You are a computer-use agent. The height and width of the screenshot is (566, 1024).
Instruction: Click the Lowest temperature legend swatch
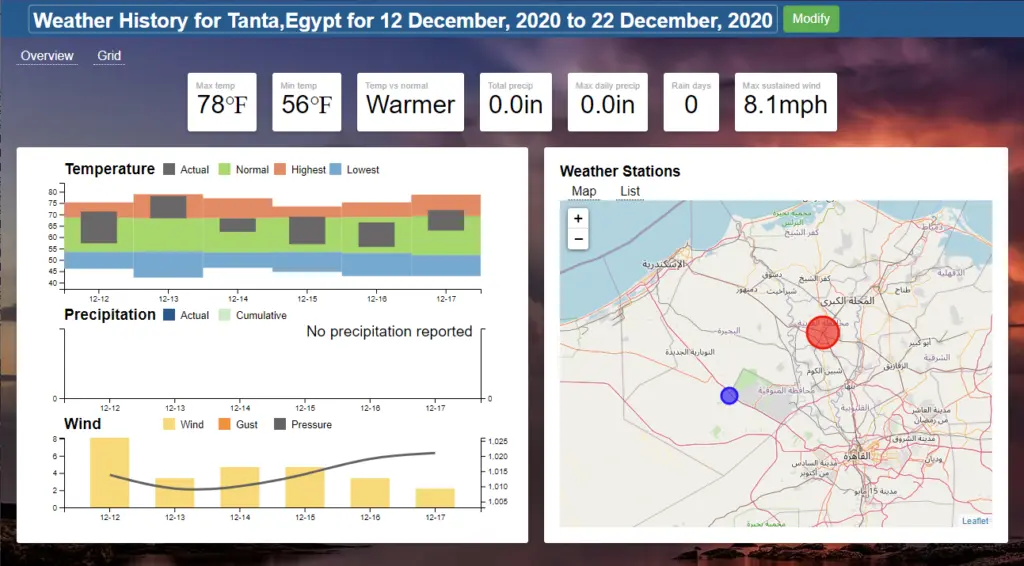(x=336, y=170)
